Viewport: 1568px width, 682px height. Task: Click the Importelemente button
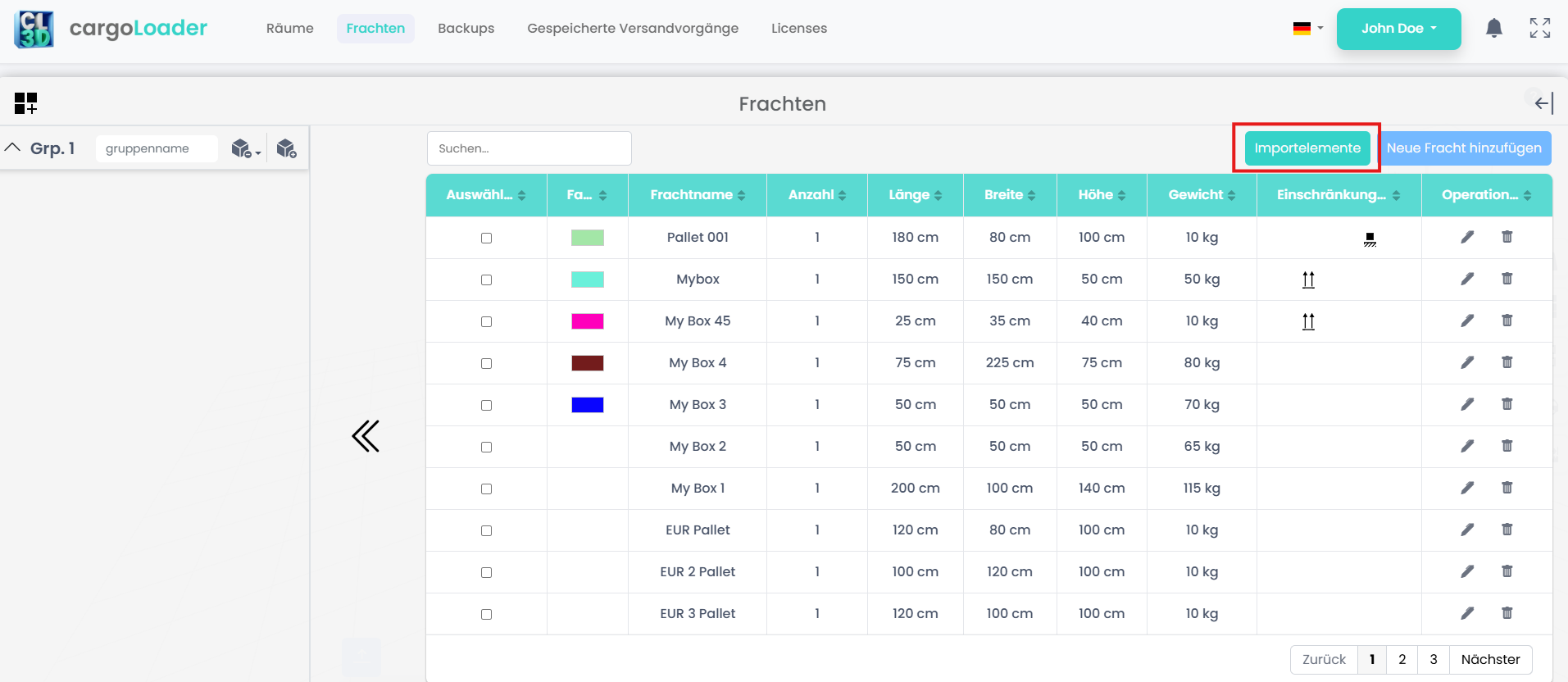(1307, 148)
